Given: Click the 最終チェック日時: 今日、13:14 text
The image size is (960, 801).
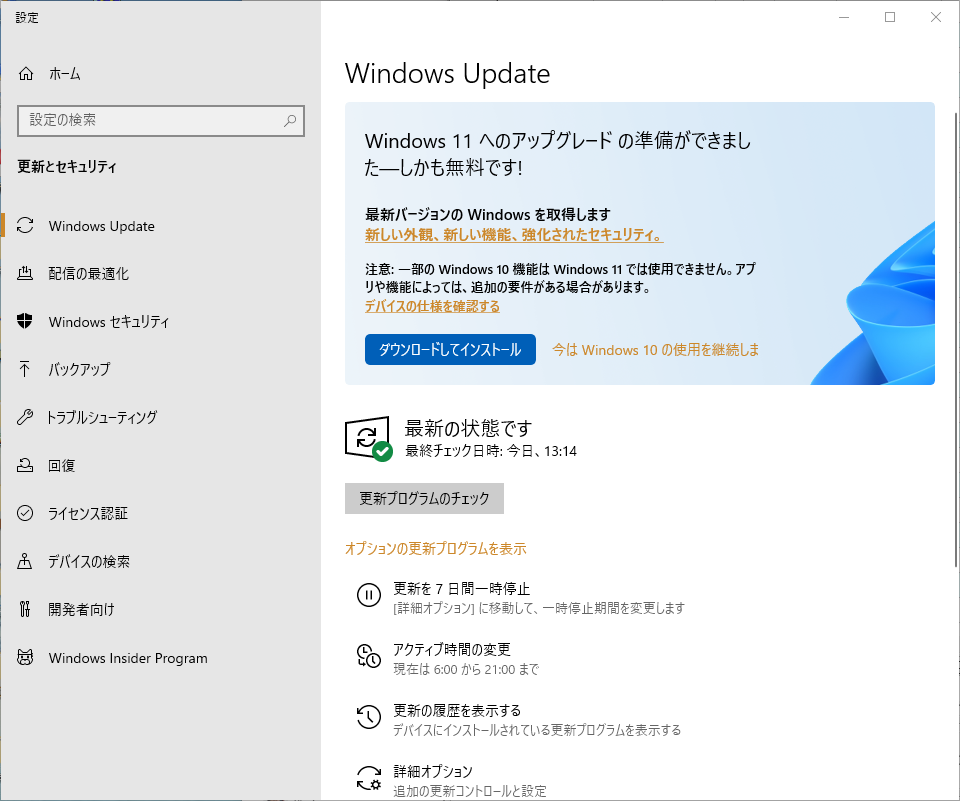Looking at the screenshot, I should click(490, 451).
